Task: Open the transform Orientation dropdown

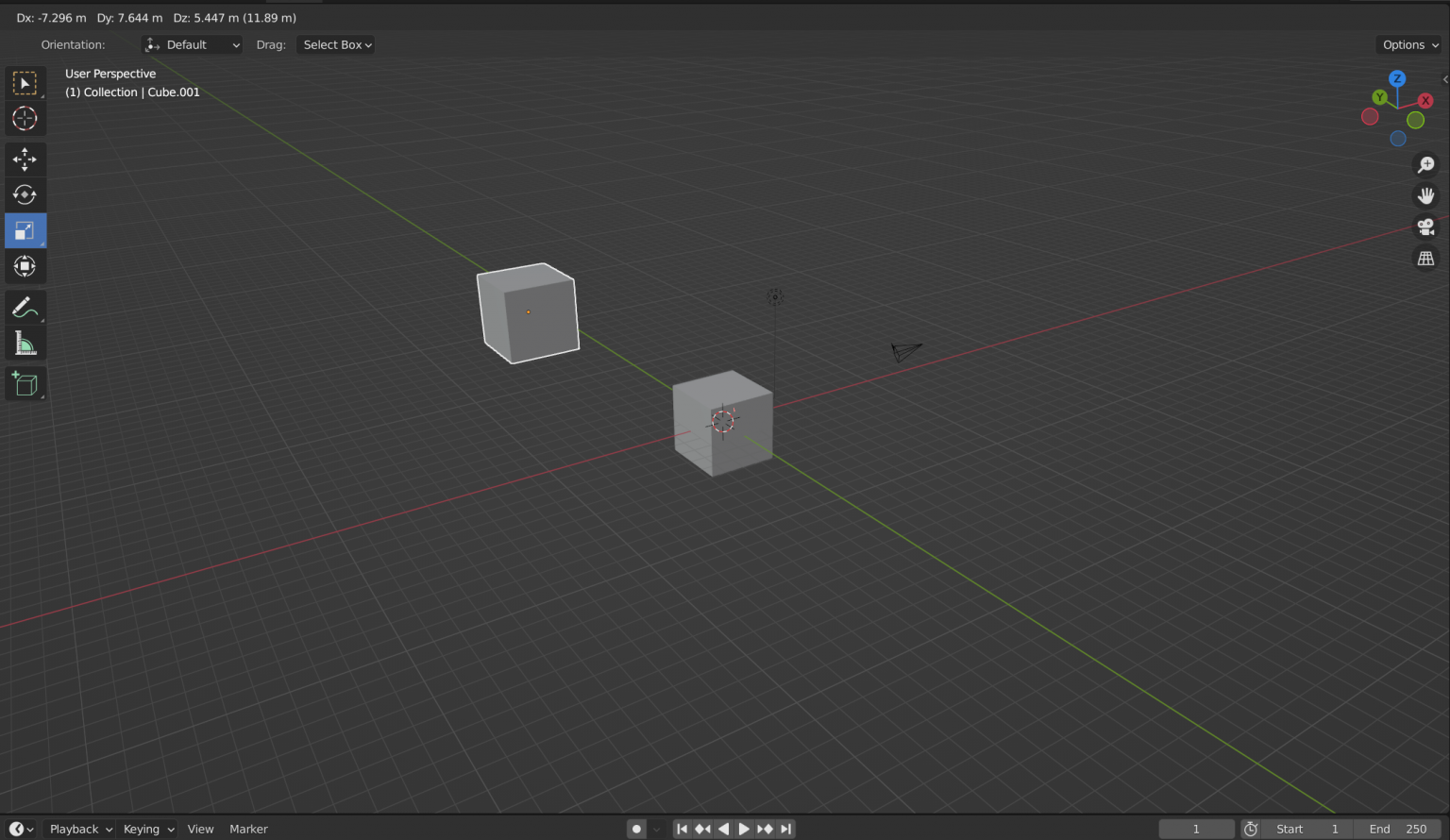Action: click(192, 44)
